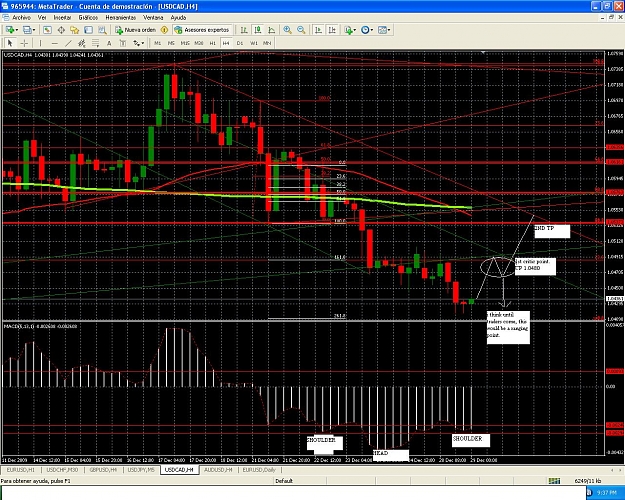This screenshot has width=625, height=500.
Task: Select the vertical line tool
Action: click(40, 43)
